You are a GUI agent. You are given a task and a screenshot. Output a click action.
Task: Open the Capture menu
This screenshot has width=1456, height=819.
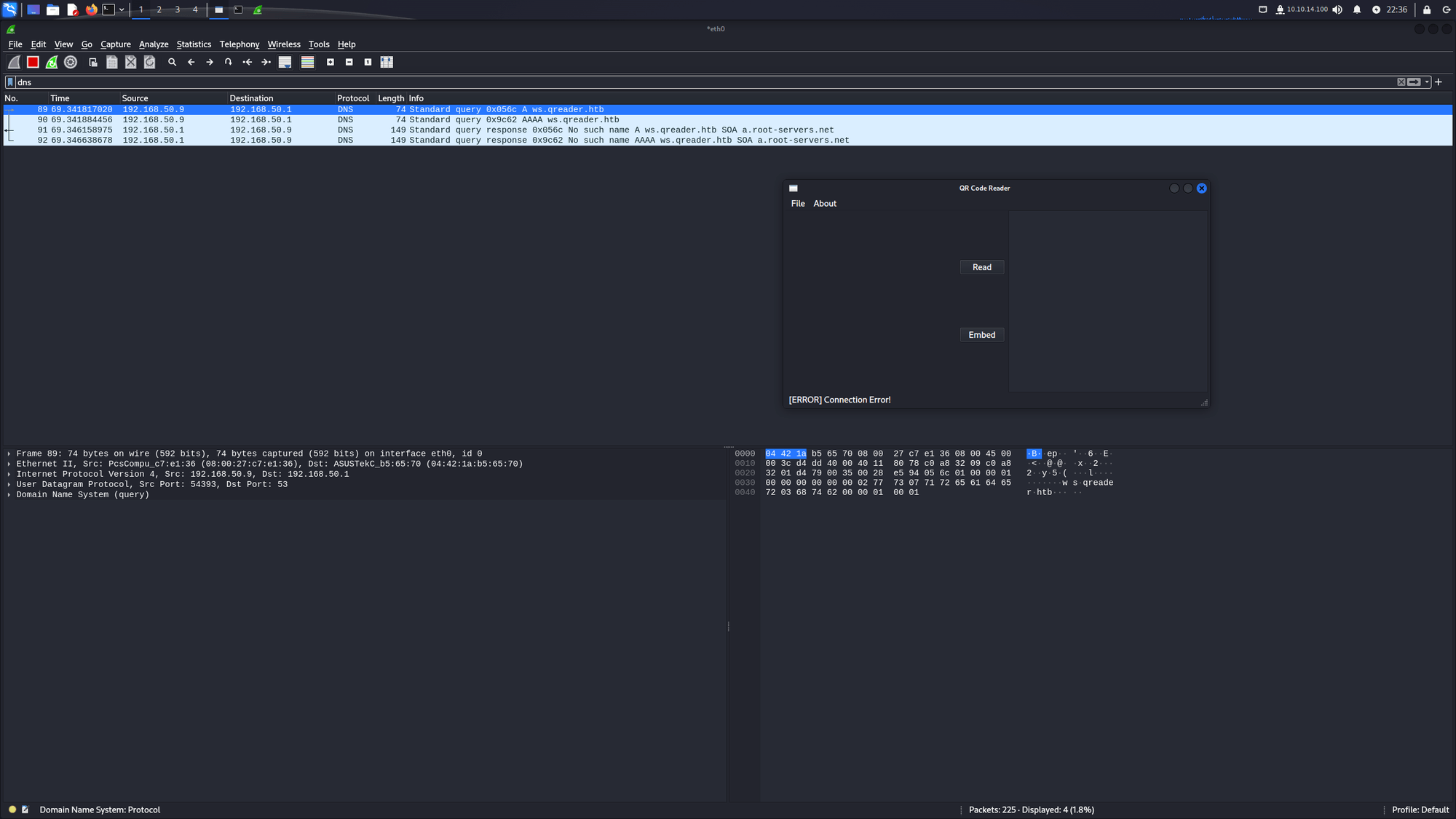116,44
